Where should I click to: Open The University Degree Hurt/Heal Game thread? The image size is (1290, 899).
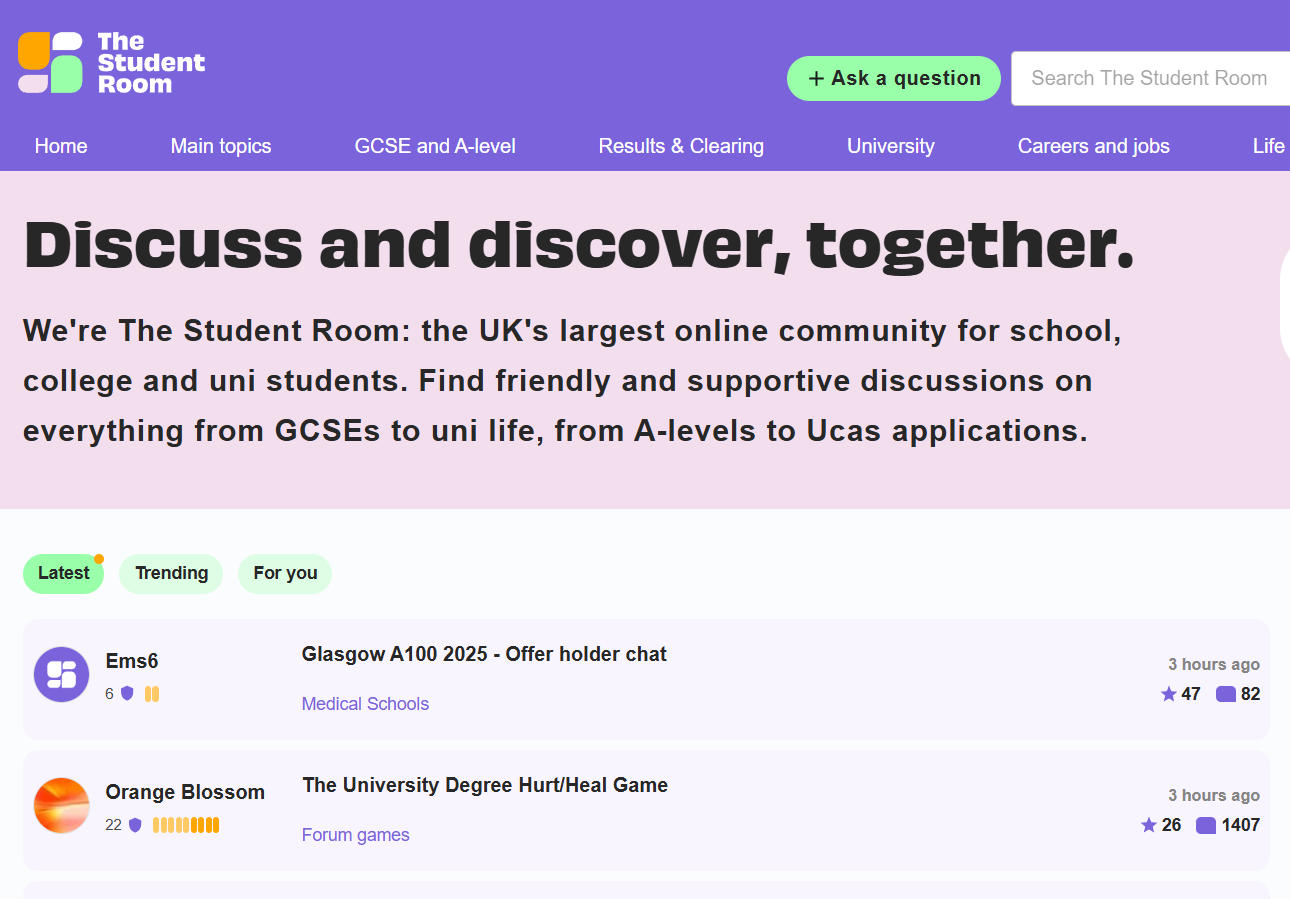485,786
